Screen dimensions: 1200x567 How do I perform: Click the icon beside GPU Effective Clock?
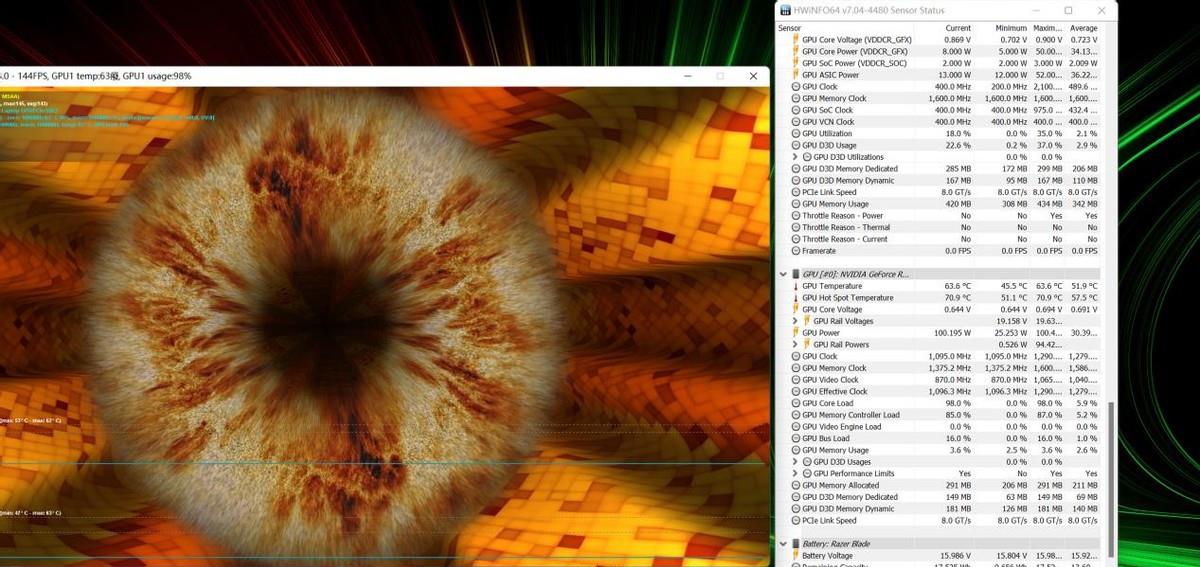[796, 392]
